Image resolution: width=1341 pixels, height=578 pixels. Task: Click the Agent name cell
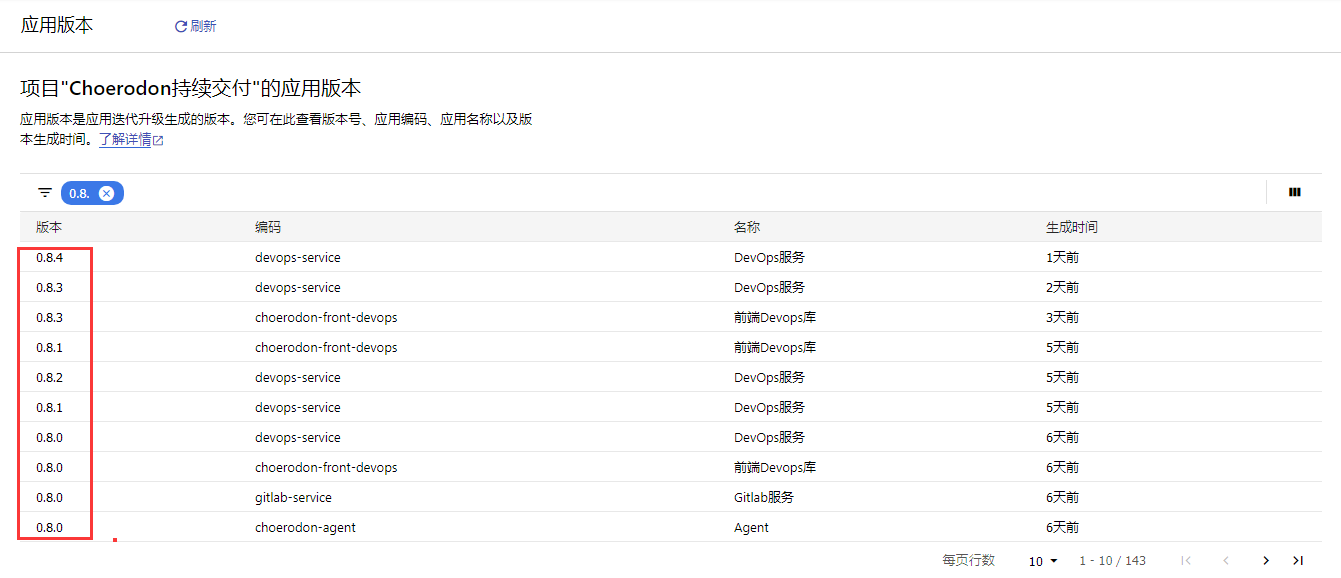pos(751,527)
